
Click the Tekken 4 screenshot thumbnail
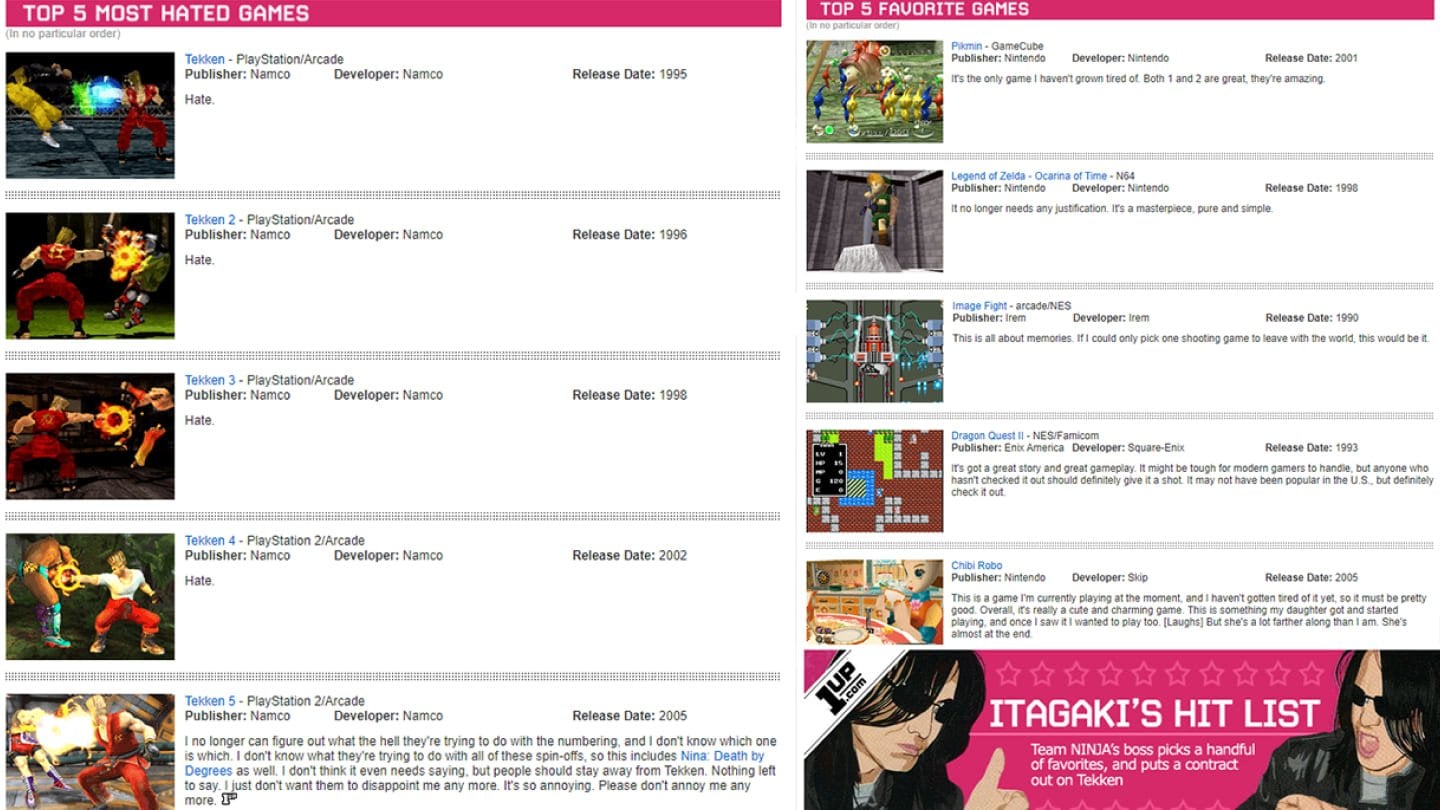[90, 596]
